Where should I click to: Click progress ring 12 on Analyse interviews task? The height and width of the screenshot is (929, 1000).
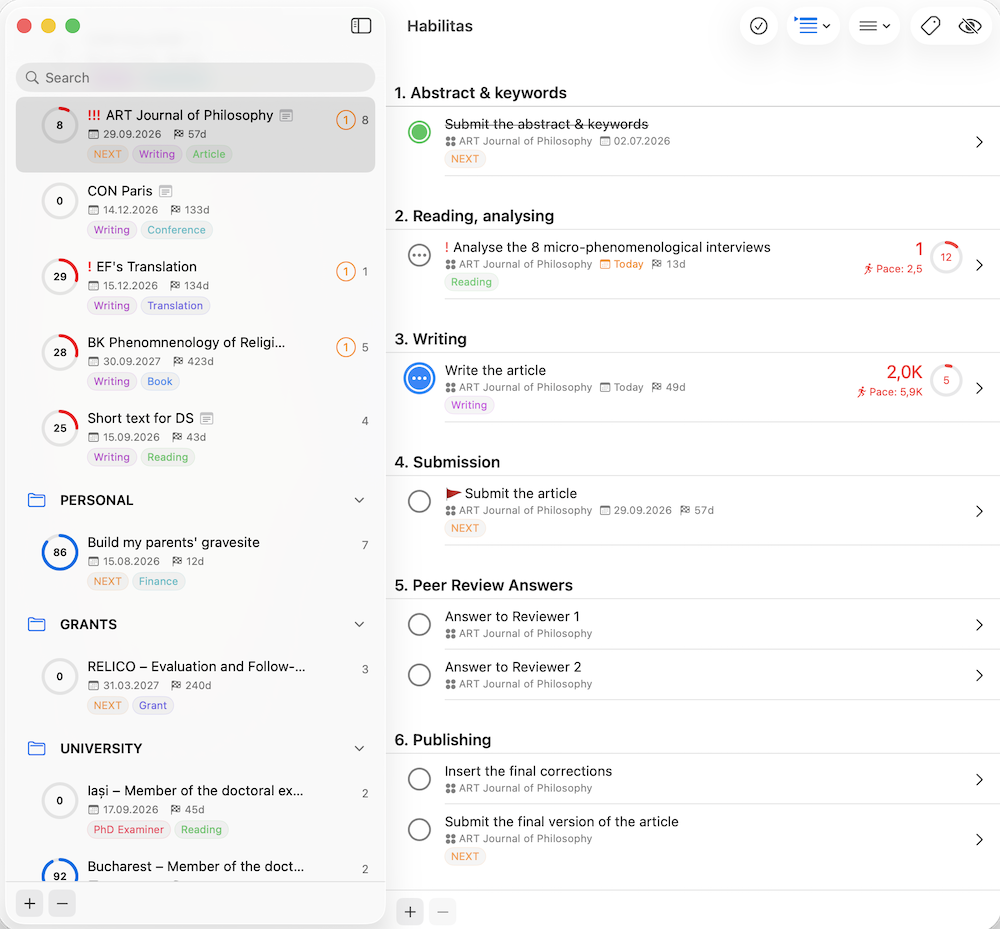coord(946,257)
